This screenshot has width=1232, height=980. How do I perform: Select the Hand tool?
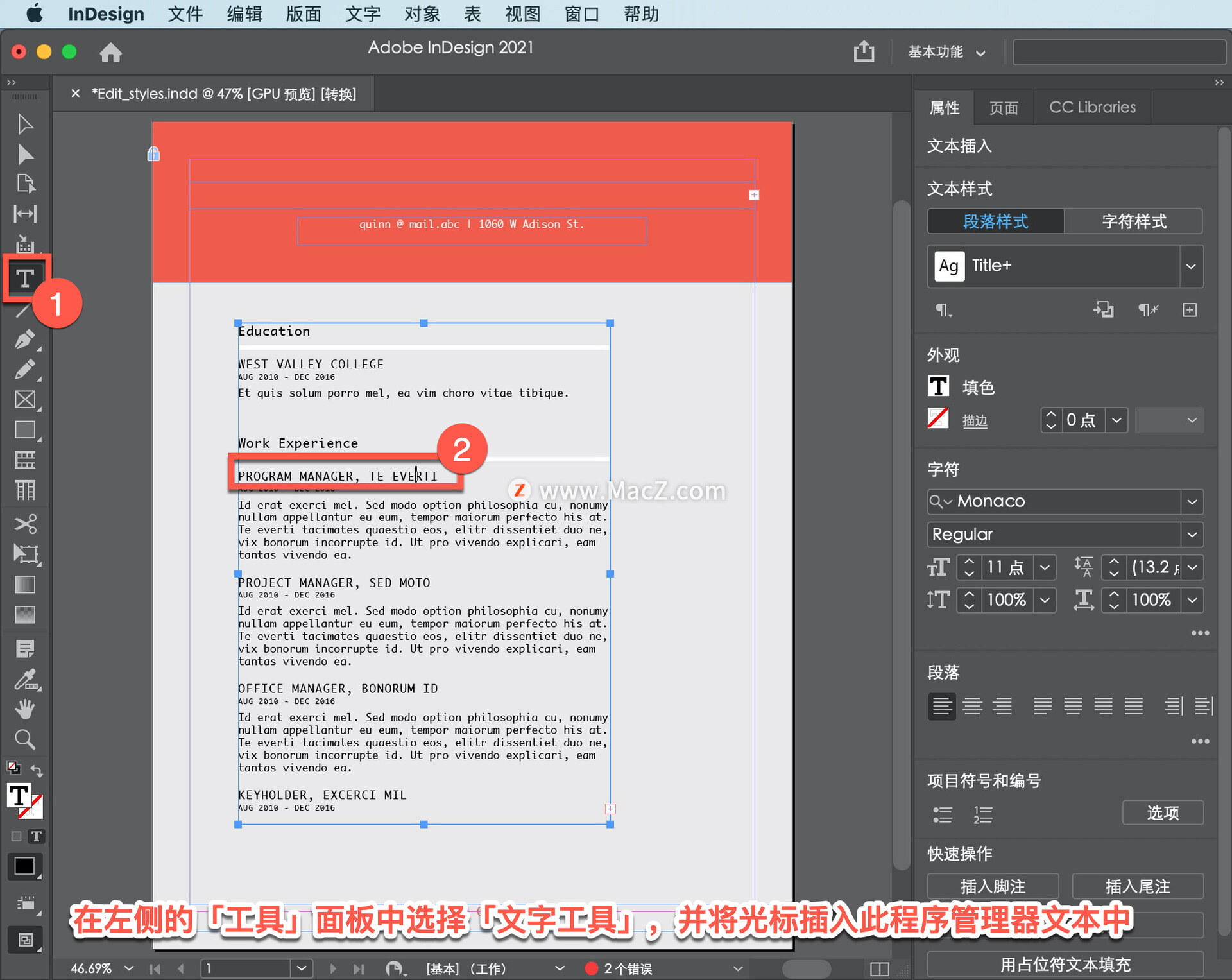click(25, 709)
